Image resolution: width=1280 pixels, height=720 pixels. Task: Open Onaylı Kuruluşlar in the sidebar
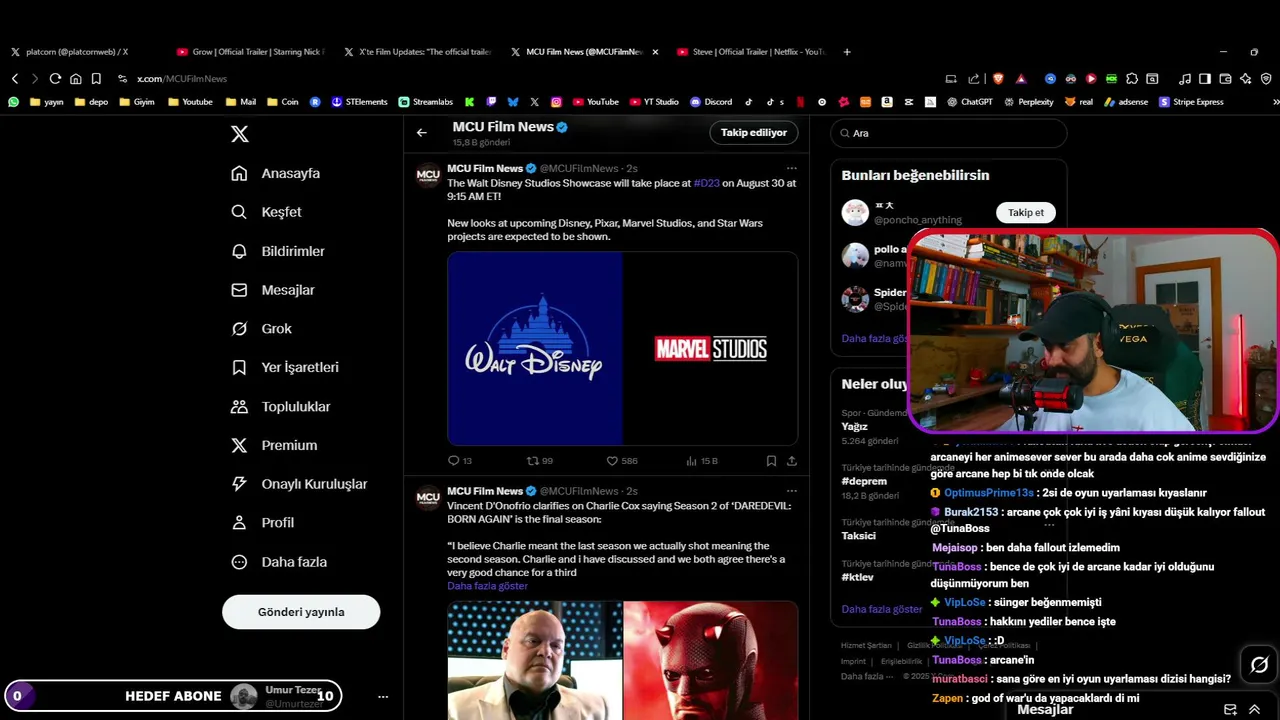(x=299, y=484)
